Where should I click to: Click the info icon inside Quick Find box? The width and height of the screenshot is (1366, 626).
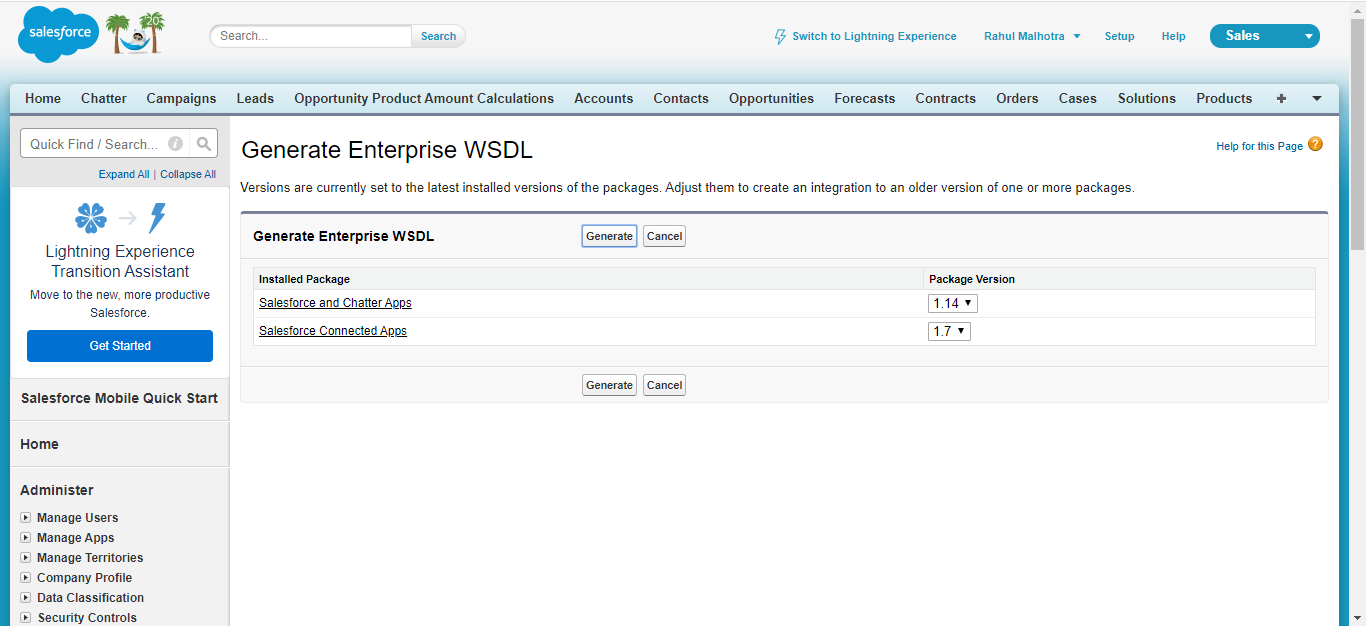pos(175,143)
